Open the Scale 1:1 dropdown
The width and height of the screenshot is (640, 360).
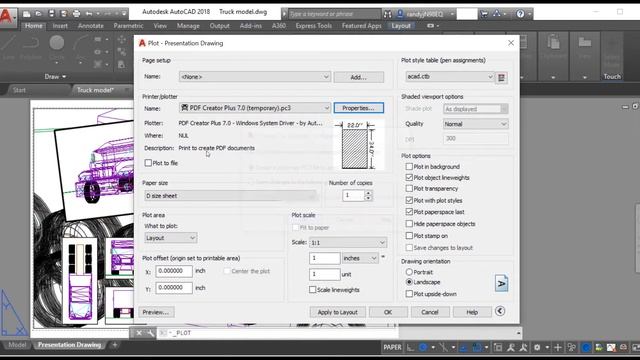(348, 243)
